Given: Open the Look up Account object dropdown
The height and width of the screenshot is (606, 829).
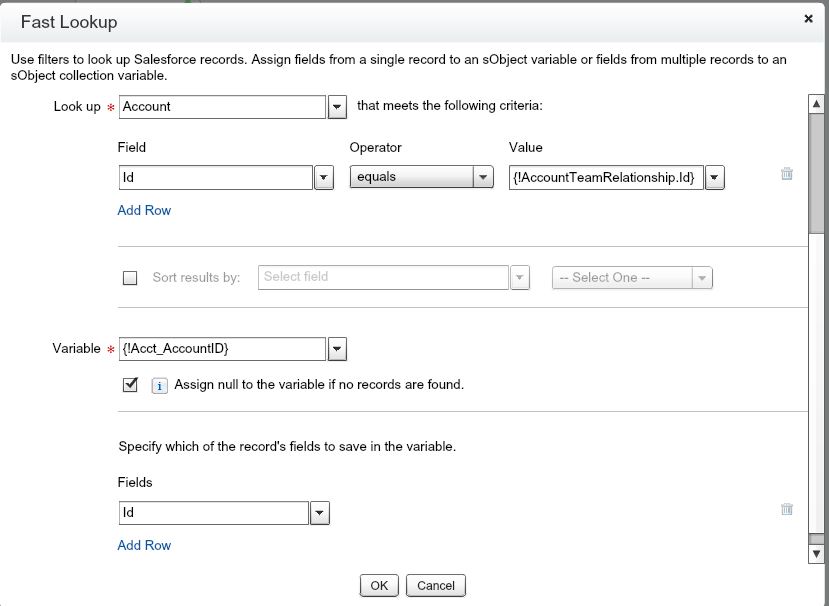Looking at the screenshot, I should 337,107.
